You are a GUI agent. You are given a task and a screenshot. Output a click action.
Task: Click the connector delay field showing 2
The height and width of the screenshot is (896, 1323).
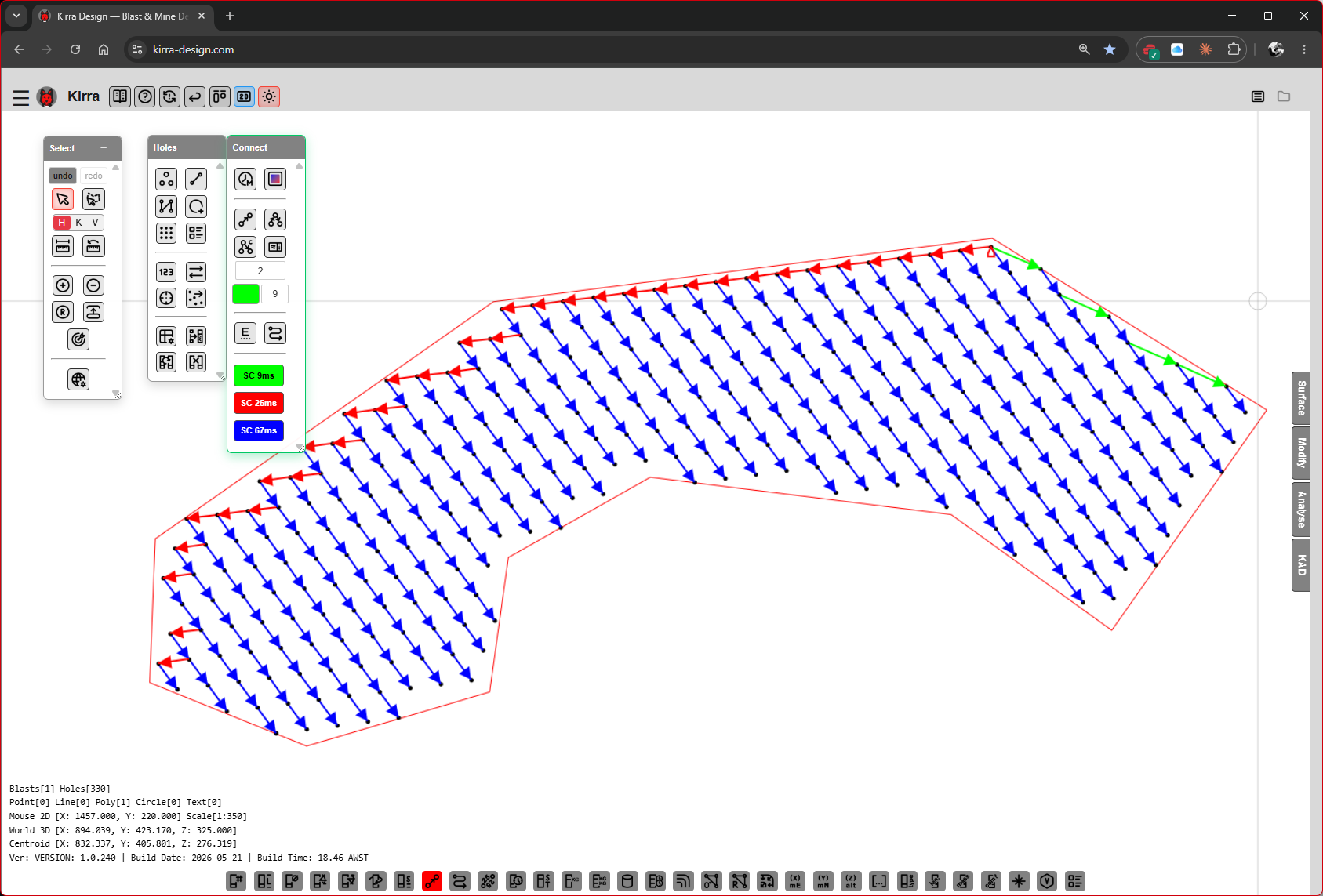click(260, 271)
